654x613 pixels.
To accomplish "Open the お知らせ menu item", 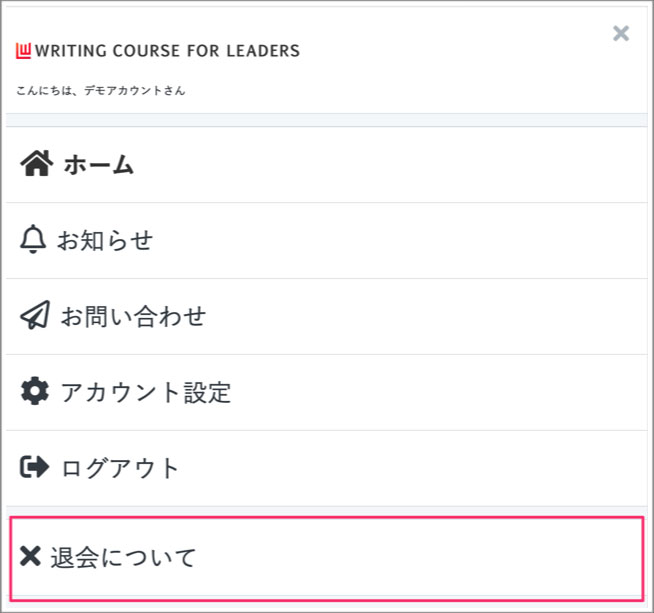I will (x=105, y=241).
